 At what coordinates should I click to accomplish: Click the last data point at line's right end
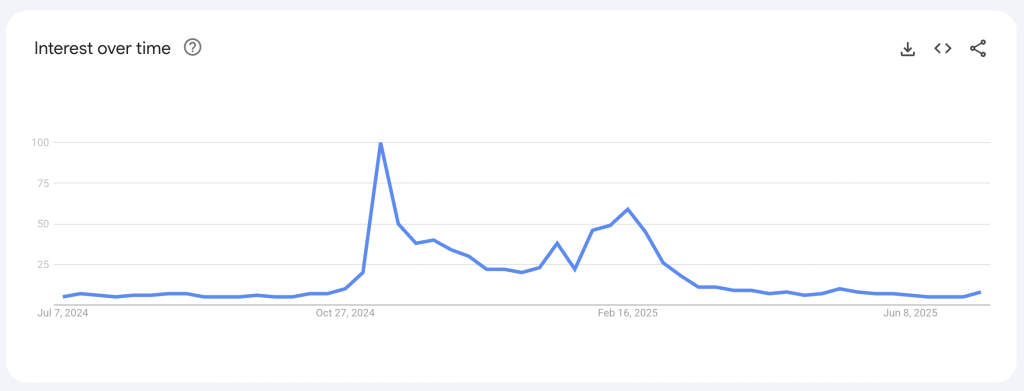[x=980, y=292]
